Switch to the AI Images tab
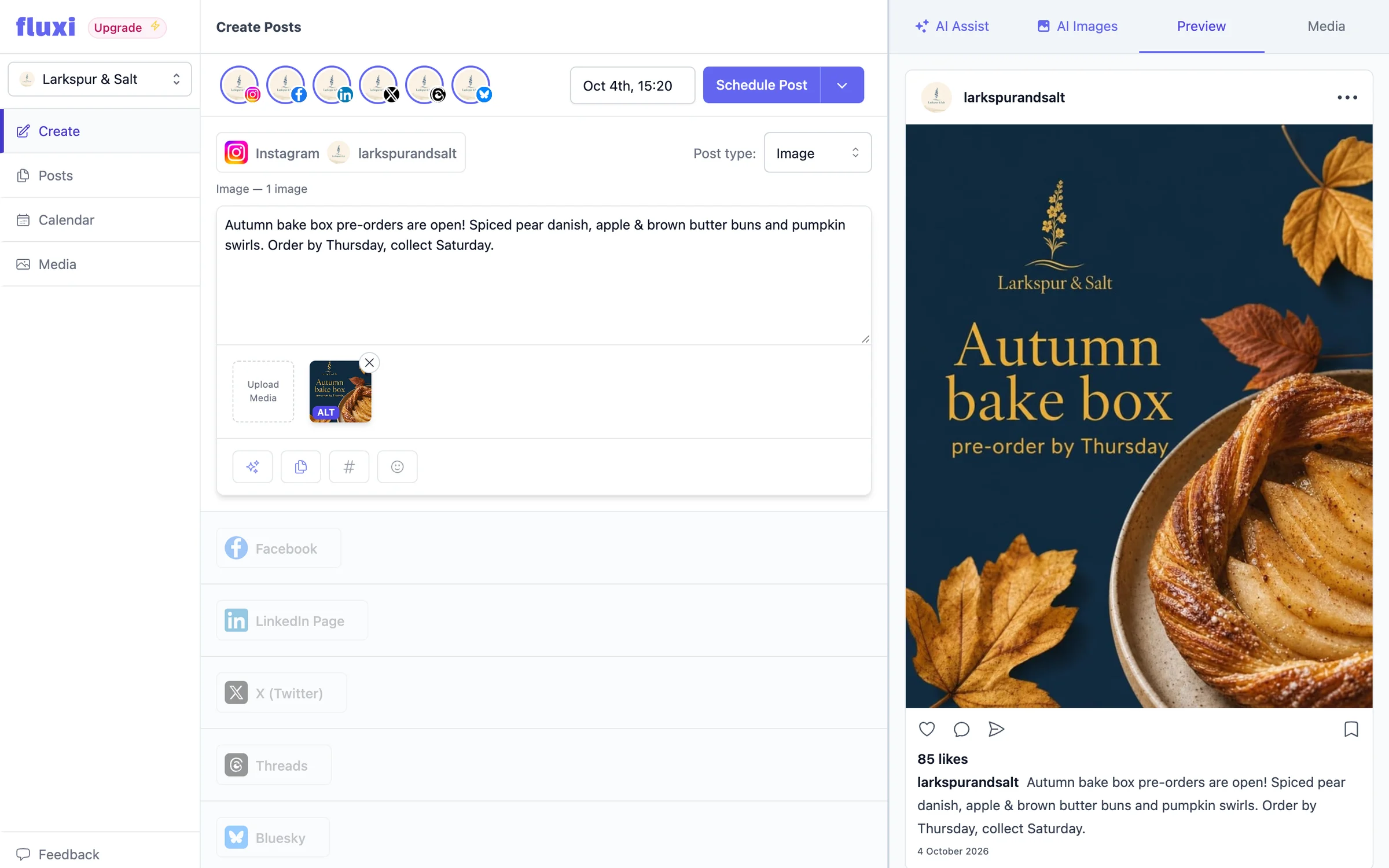Screen dimensions: 1389x868 click(x=1076, y=27)
